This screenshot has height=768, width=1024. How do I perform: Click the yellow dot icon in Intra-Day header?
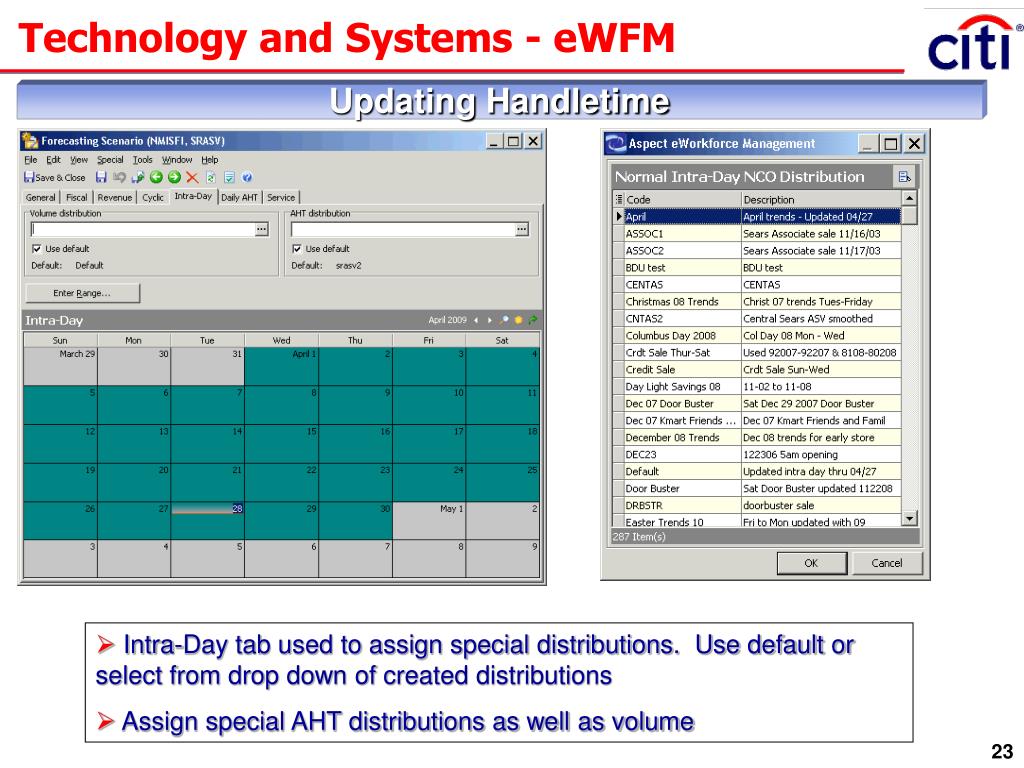pos(519,320)
